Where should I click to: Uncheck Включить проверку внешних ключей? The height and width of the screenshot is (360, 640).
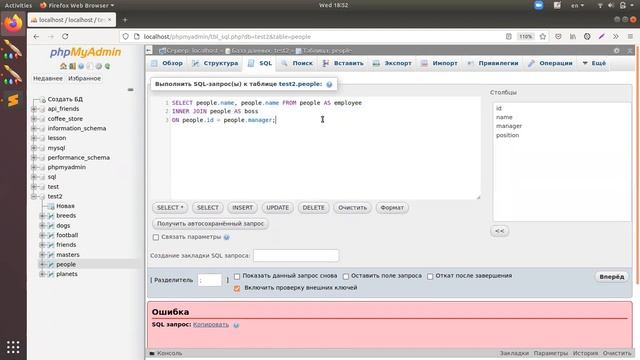pyautogui.click(x=237, y=288)
